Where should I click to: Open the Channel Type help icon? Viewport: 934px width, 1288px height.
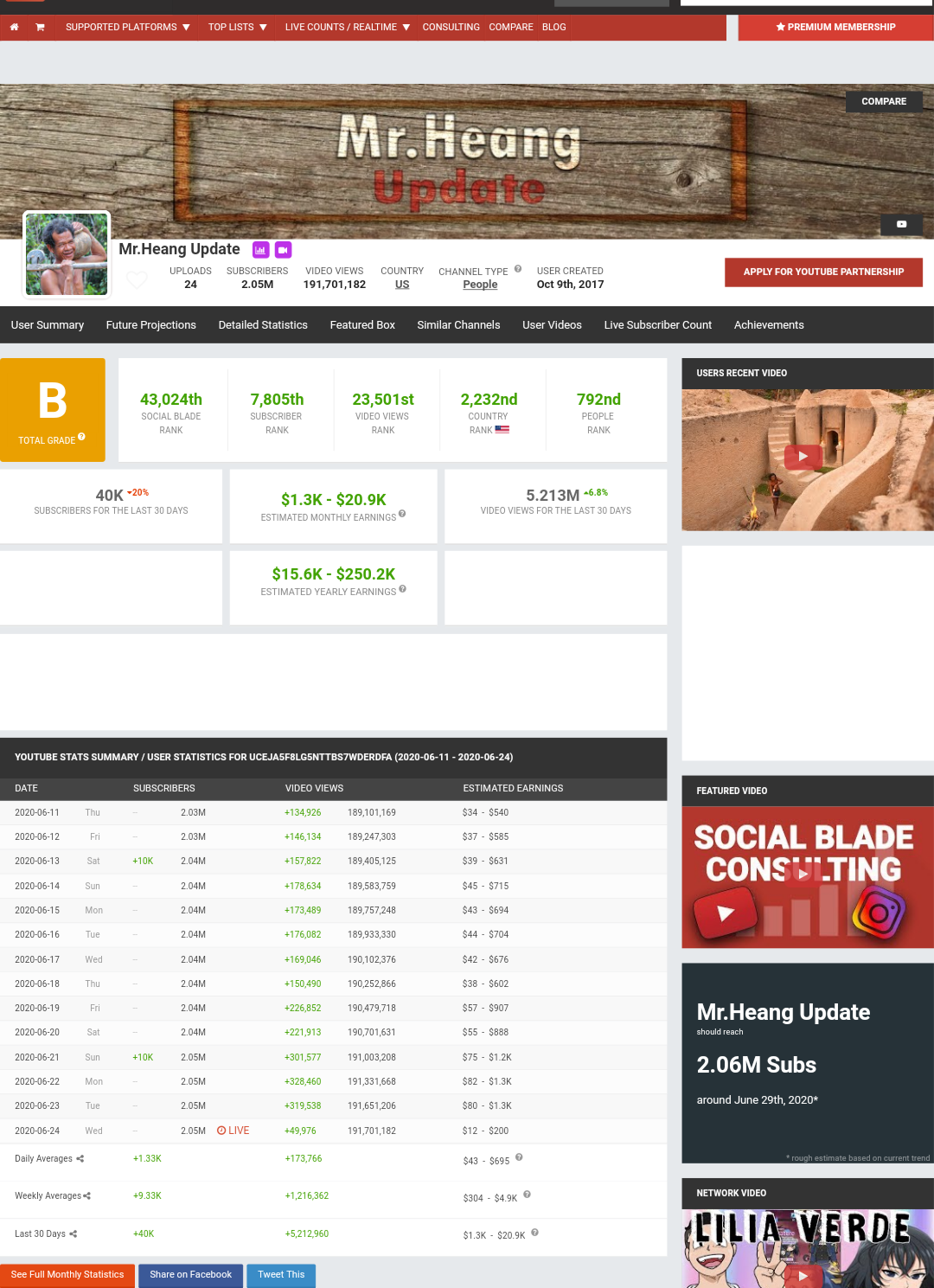(518, 269)
